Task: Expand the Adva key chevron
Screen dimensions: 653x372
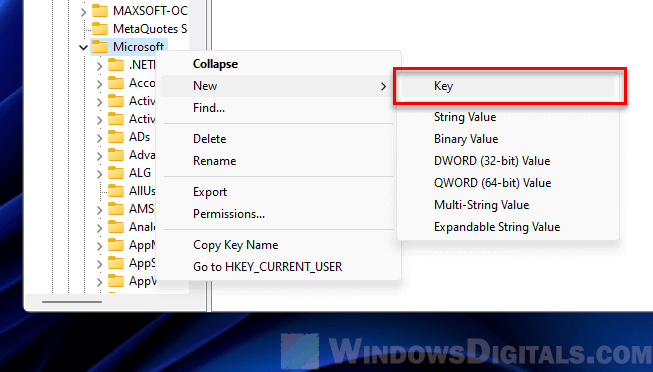Action: pos(100,156)
